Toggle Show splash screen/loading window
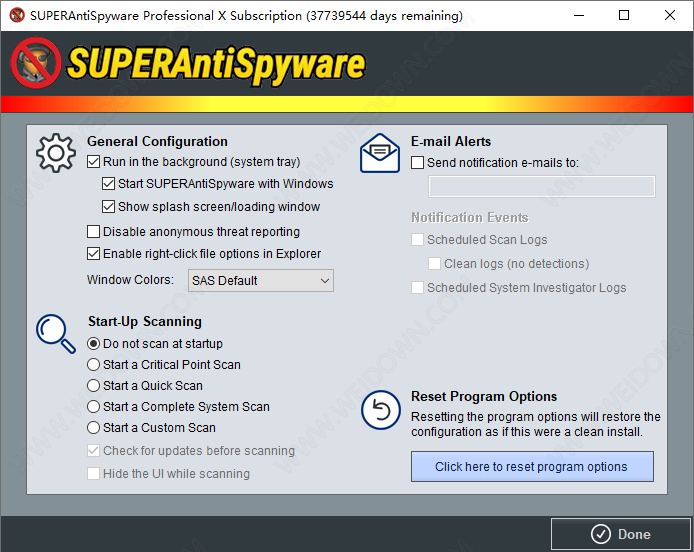The height and width of the screenshot is (552, 694). tap(108, 207)
